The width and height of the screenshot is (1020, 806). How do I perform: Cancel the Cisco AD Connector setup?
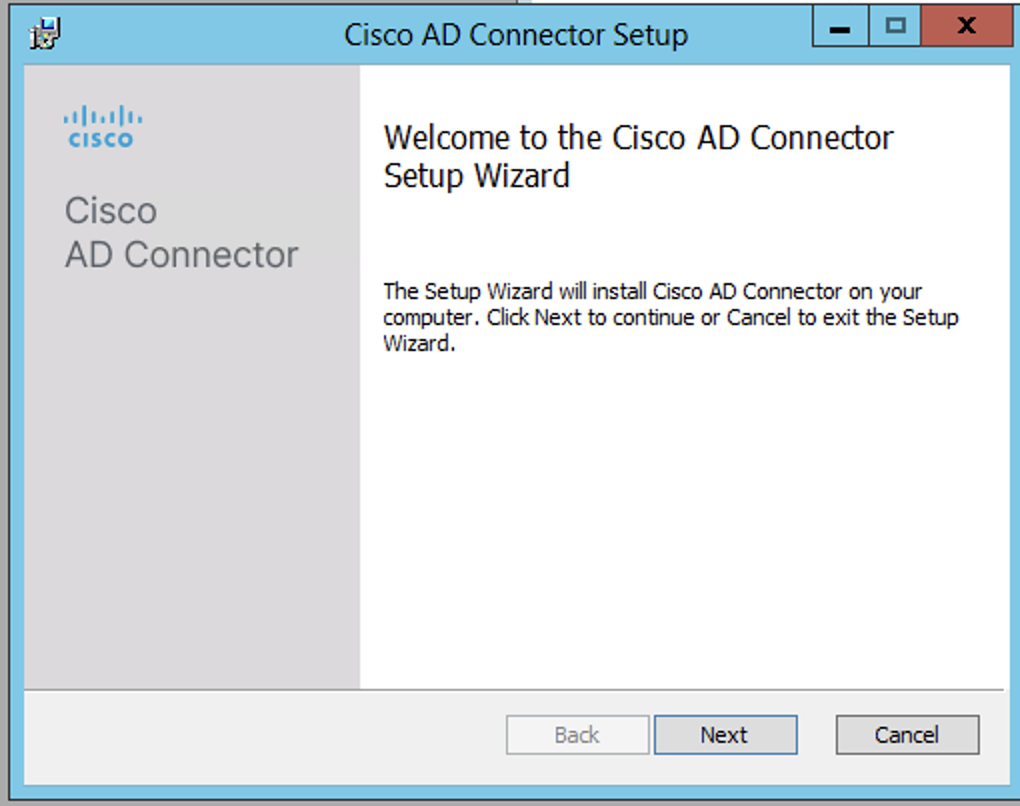(907, 735)
